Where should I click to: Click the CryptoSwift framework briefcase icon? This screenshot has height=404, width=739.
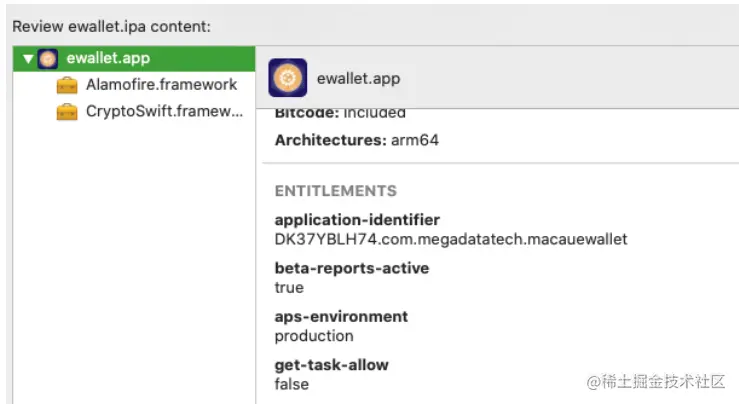pos(68,111)
